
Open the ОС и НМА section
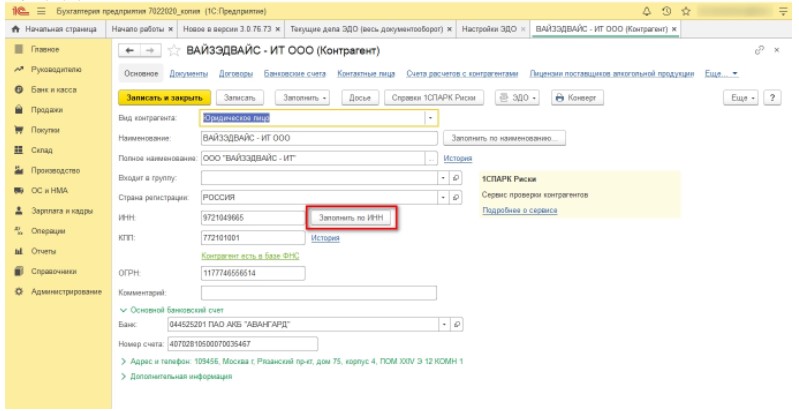click(x=49, y=190)
